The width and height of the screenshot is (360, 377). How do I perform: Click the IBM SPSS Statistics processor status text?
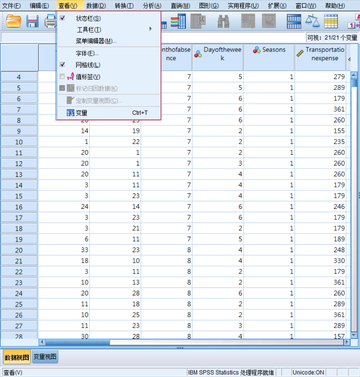(231, 372)
